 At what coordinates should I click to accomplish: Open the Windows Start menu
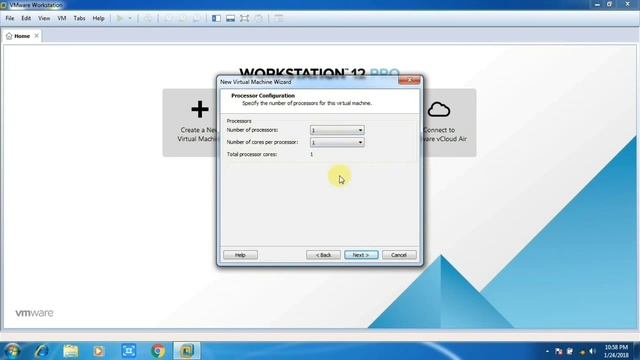(13, 351)
